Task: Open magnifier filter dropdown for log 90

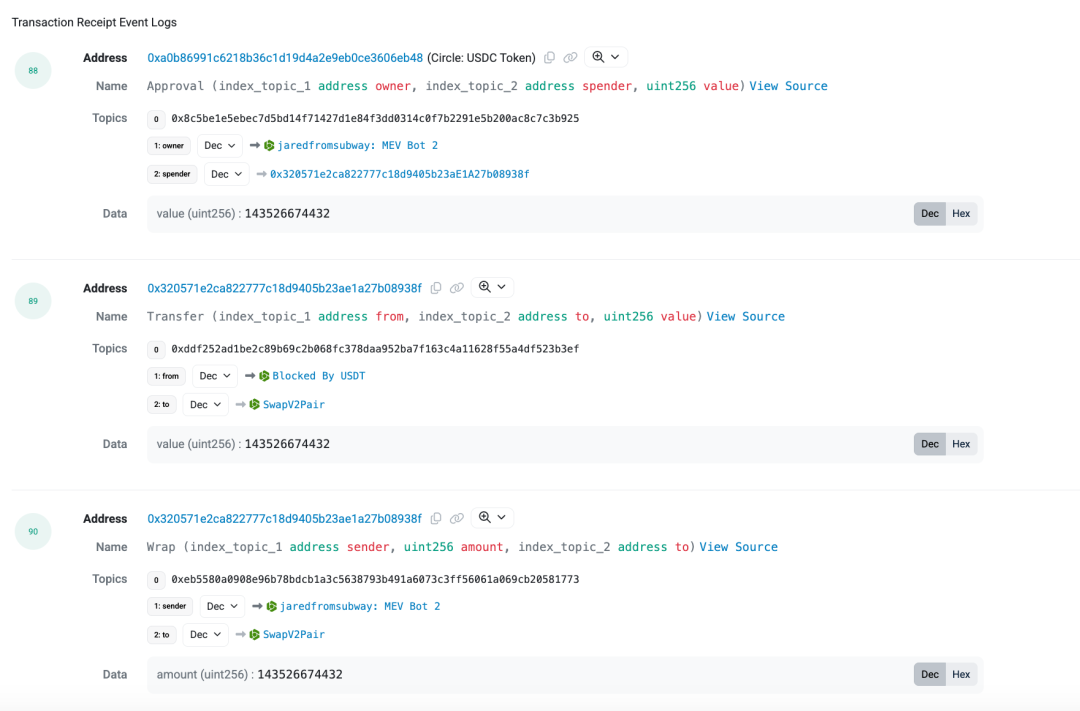Action: pos(492,517)
